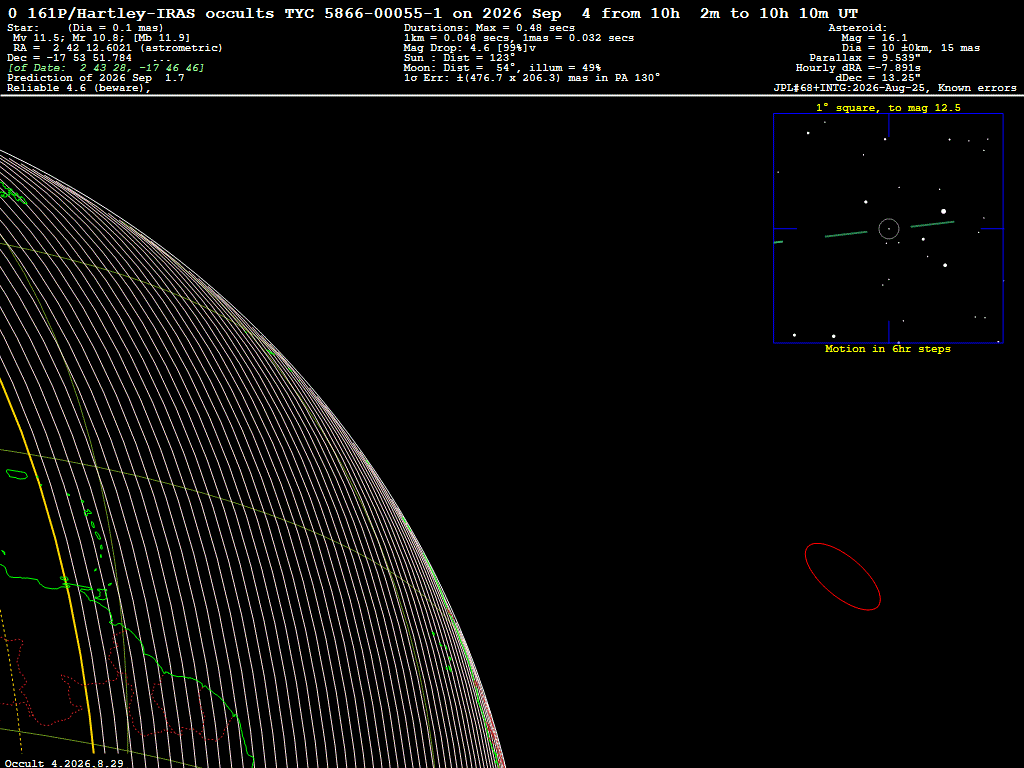Click the thick yellow centerline on the globe
The height and width of the screenshot is (768, 1024).
pos(49,562)
